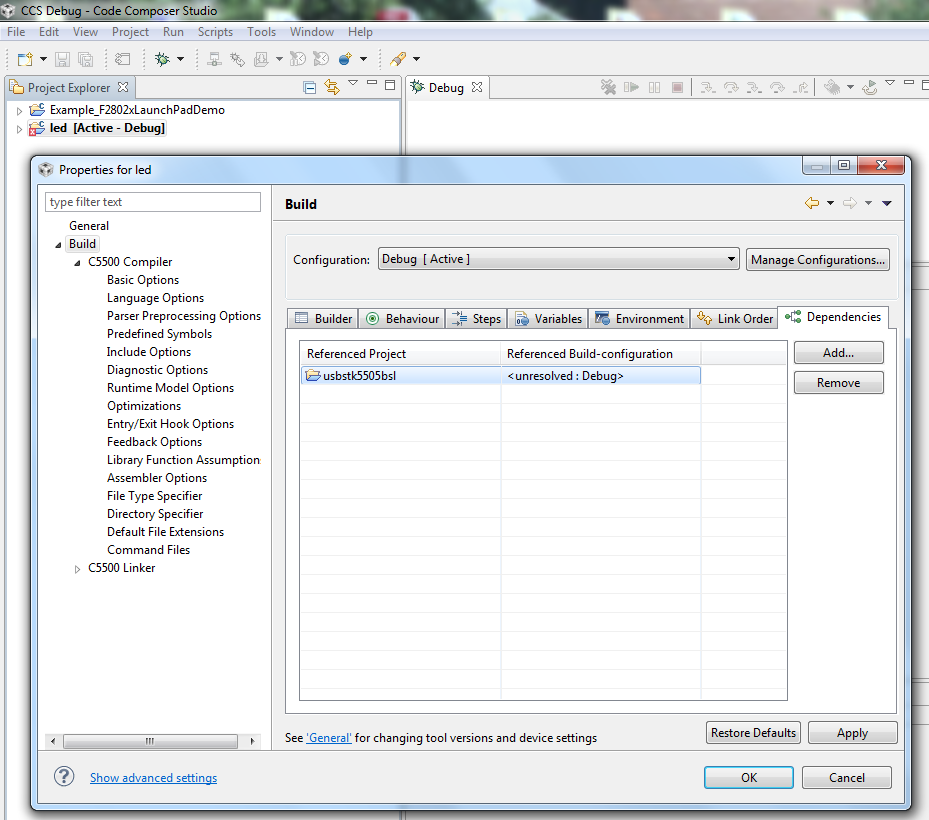Click the New project toolbar icon
Screen dimensions: 929x820
coord(25,59)
